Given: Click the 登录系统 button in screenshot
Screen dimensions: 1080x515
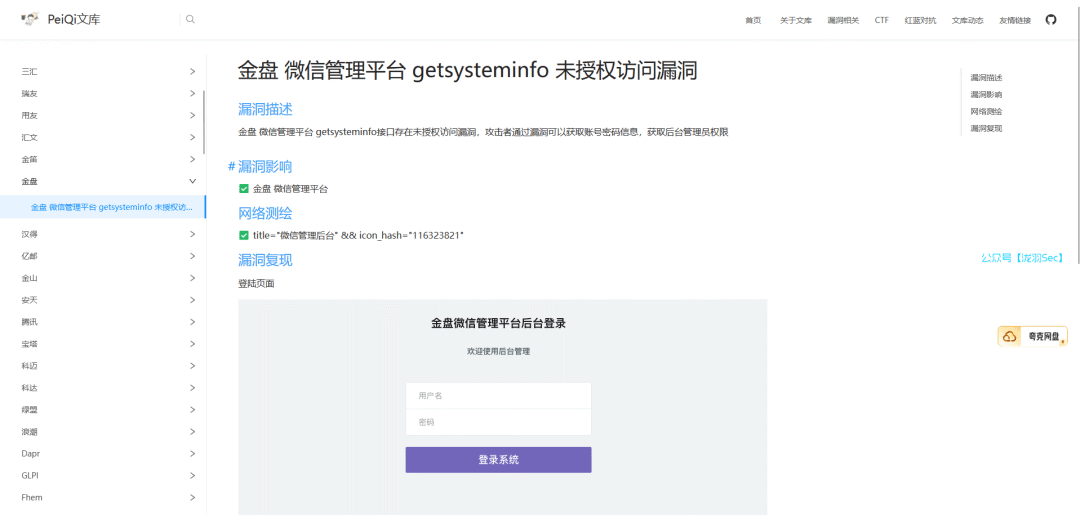Looking at the screenshot, I should point(499,460).
